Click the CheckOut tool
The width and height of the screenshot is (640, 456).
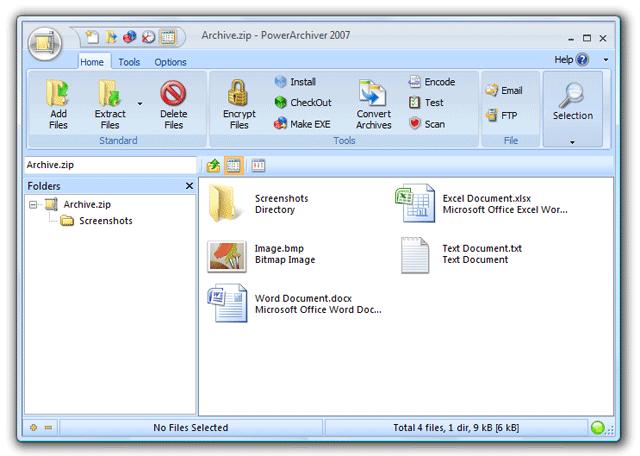tap(303, 102)
